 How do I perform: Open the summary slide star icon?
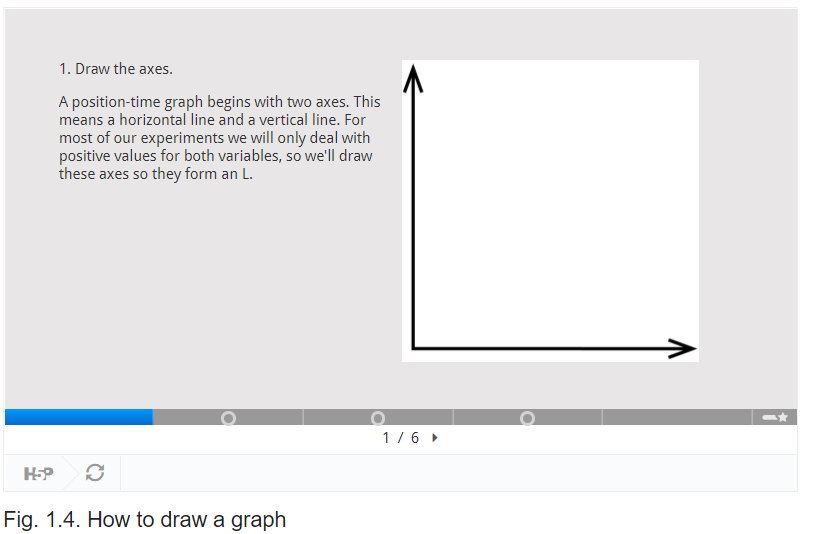click(x=783, y=417)
